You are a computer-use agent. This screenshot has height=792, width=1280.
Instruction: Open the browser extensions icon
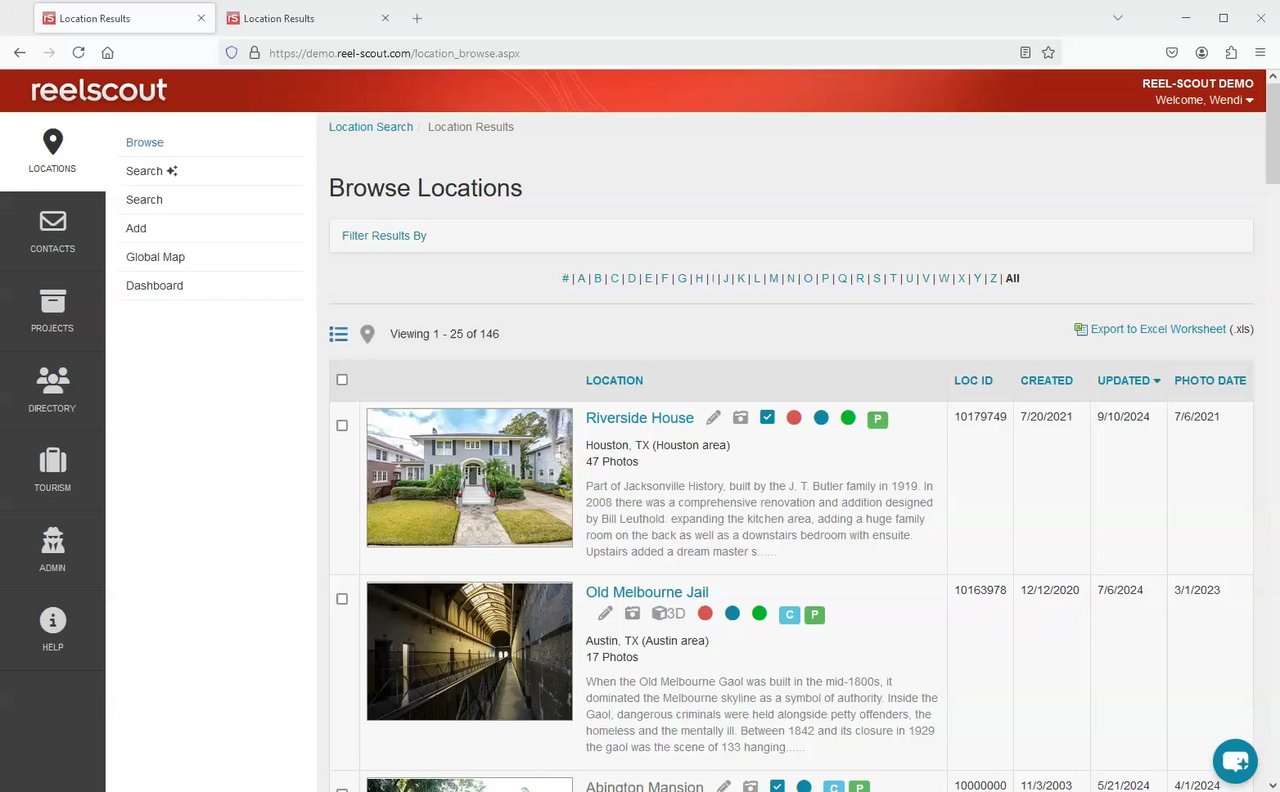click(1231, 53)
